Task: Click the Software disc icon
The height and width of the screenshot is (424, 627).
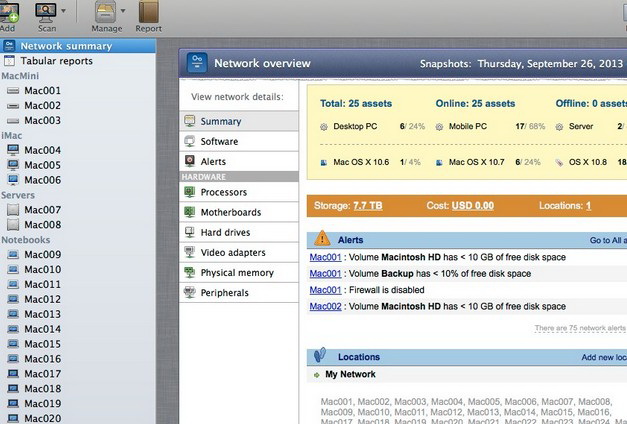Action: (190, 141)
